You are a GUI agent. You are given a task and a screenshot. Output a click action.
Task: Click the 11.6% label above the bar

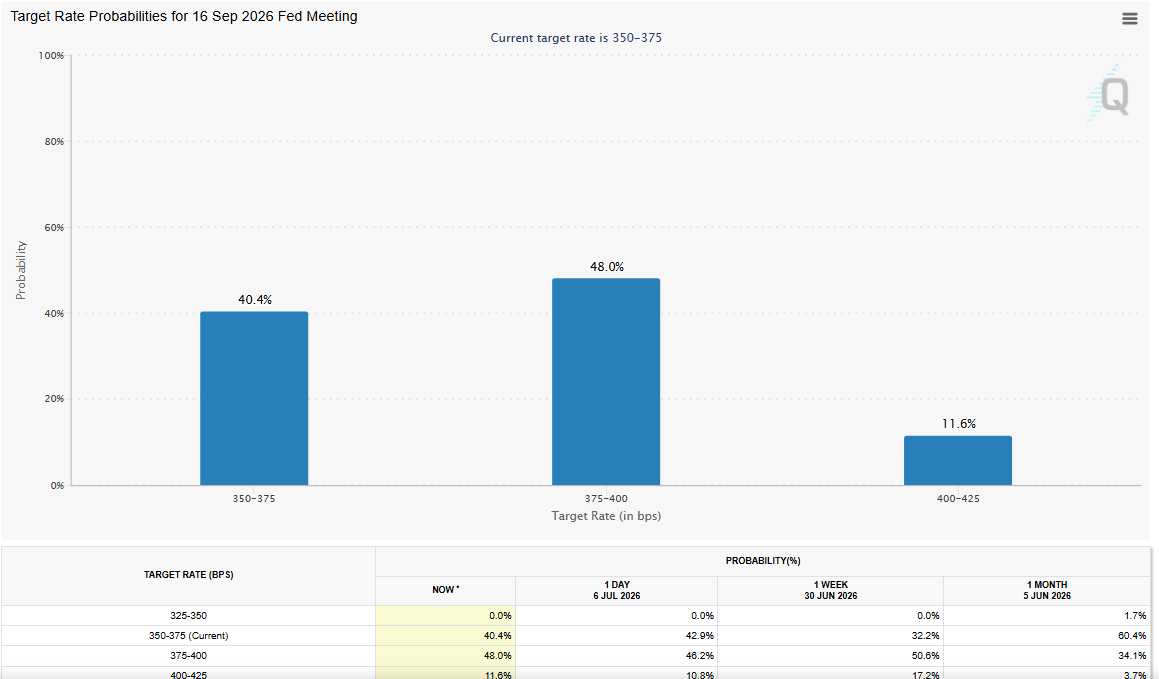[x=959, y=424]
